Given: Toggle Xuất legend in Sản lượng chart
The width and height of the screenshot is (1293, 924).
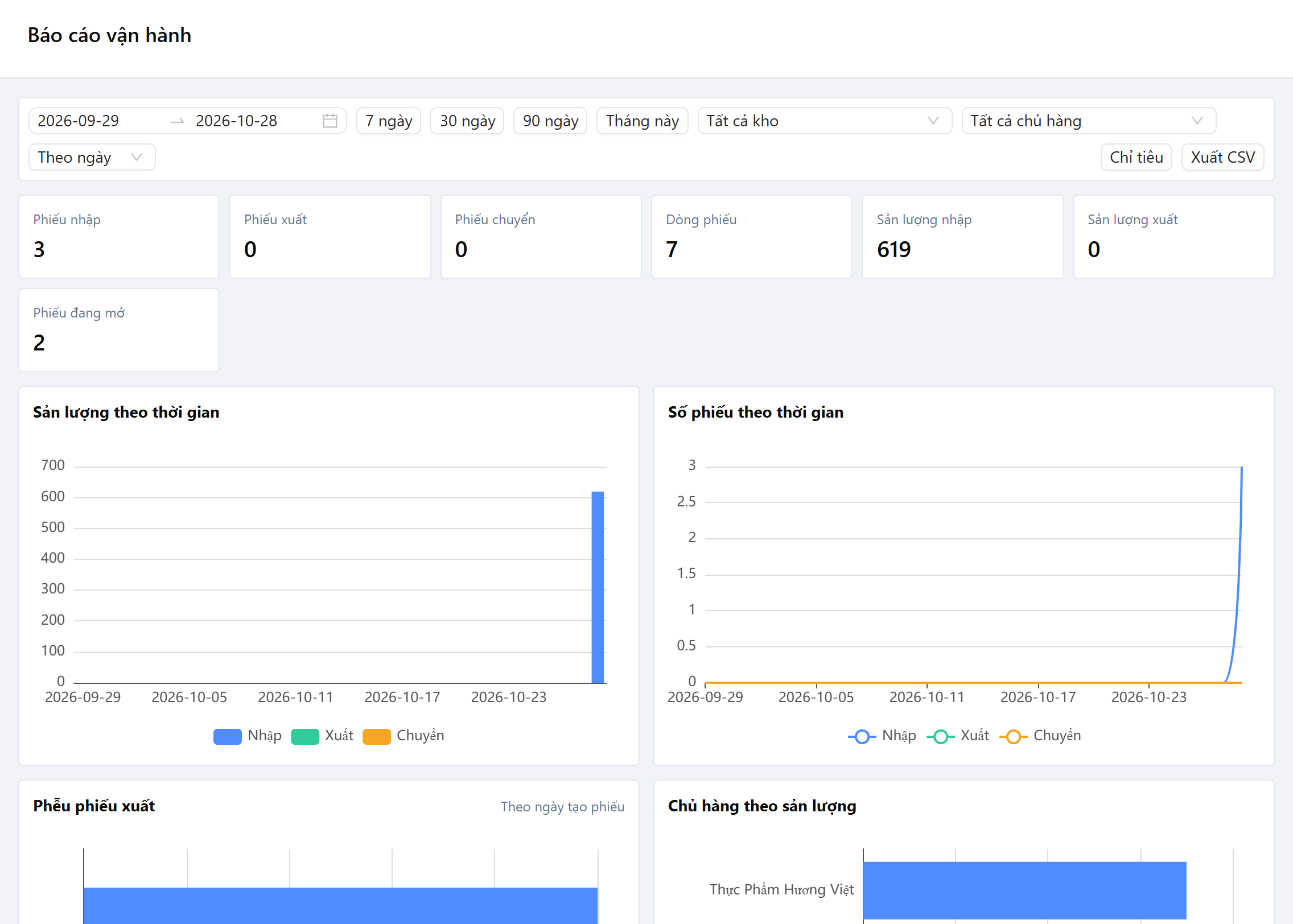Looking at the screenshot, I should click(322, 736).
